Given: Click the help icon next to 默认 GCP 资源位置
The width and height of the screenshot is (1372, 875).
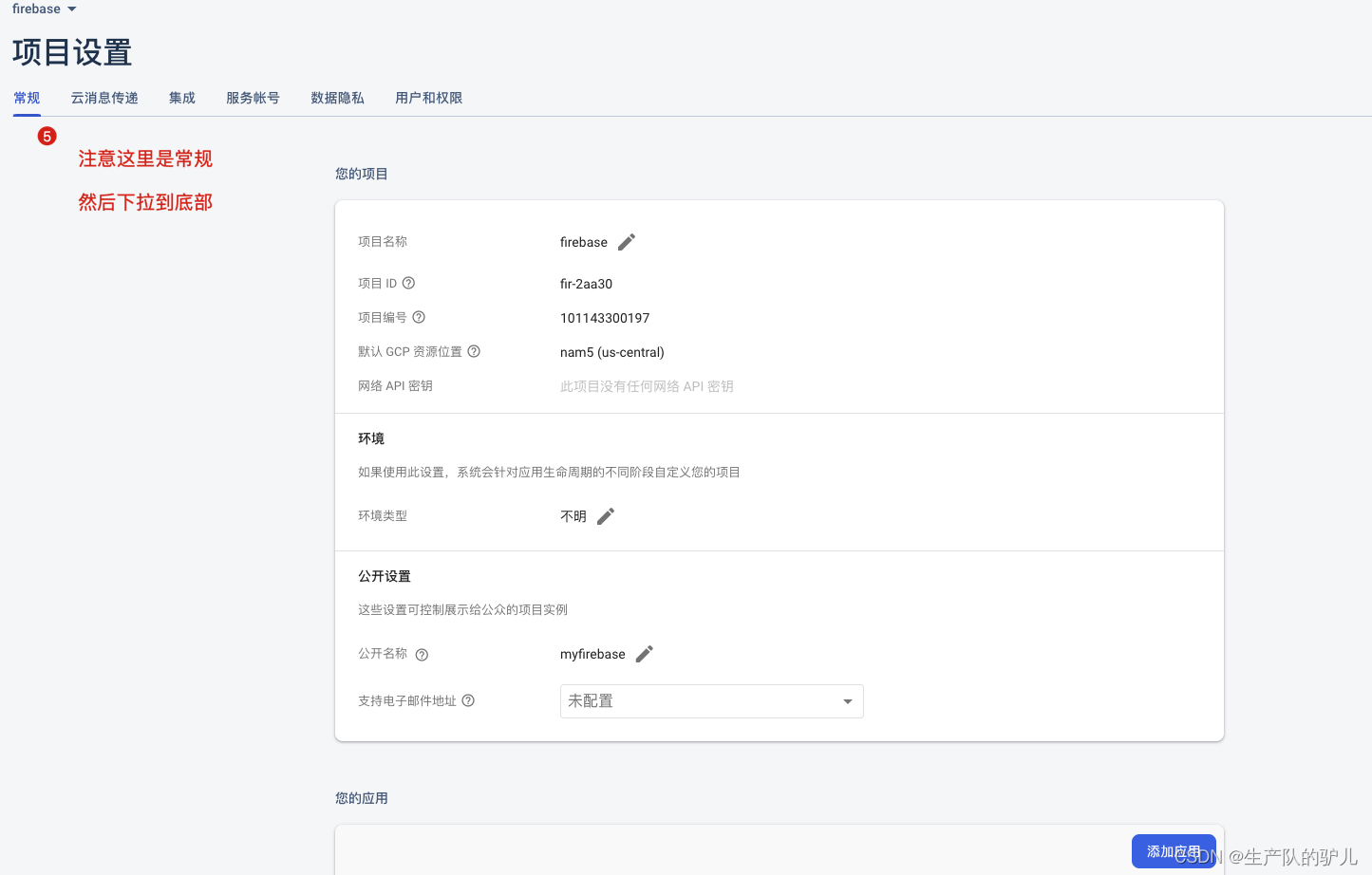Looking at the screenshot, I should [474, 350].
